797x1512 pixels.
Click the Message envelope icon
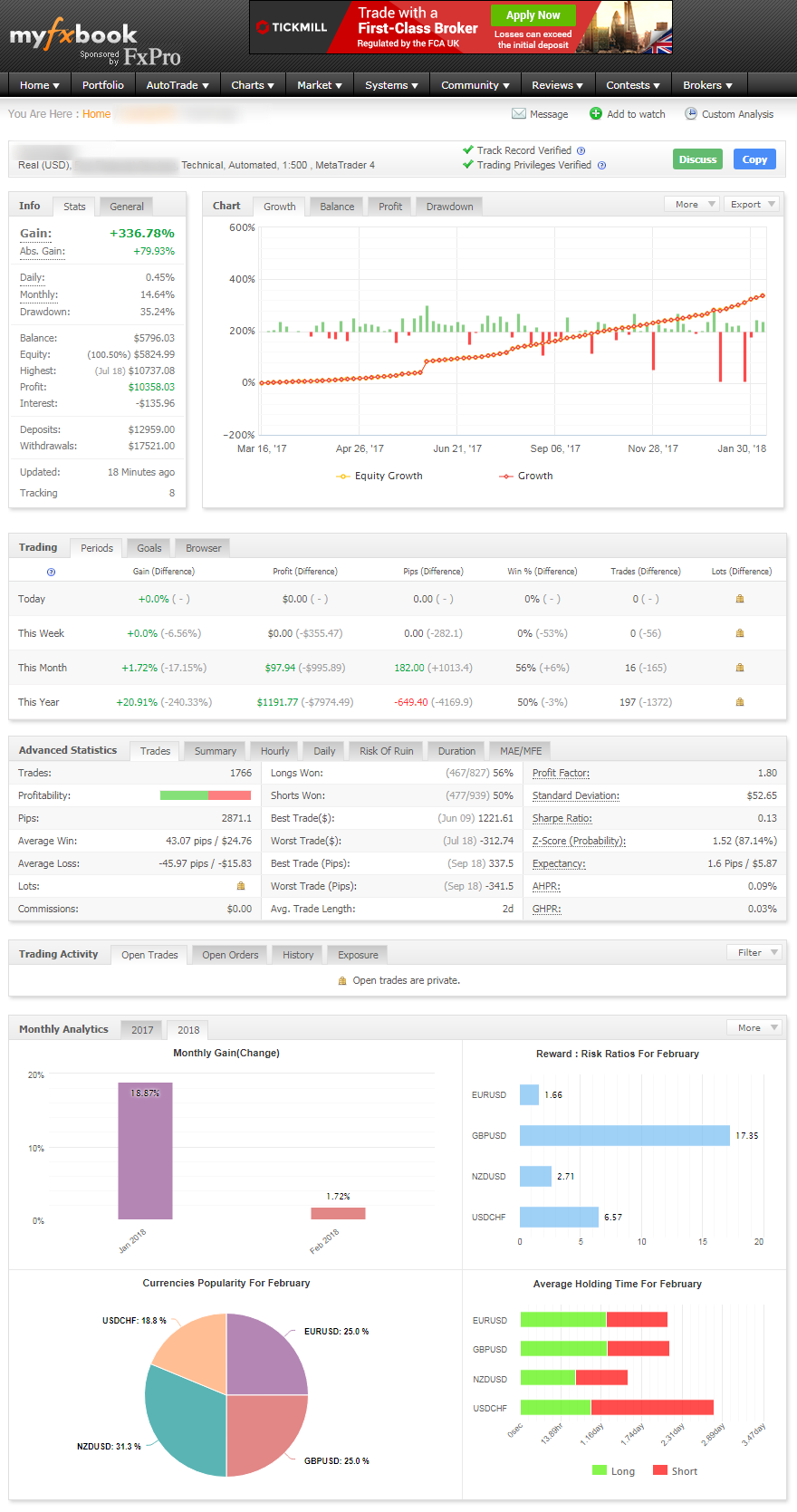coord(519,114)
